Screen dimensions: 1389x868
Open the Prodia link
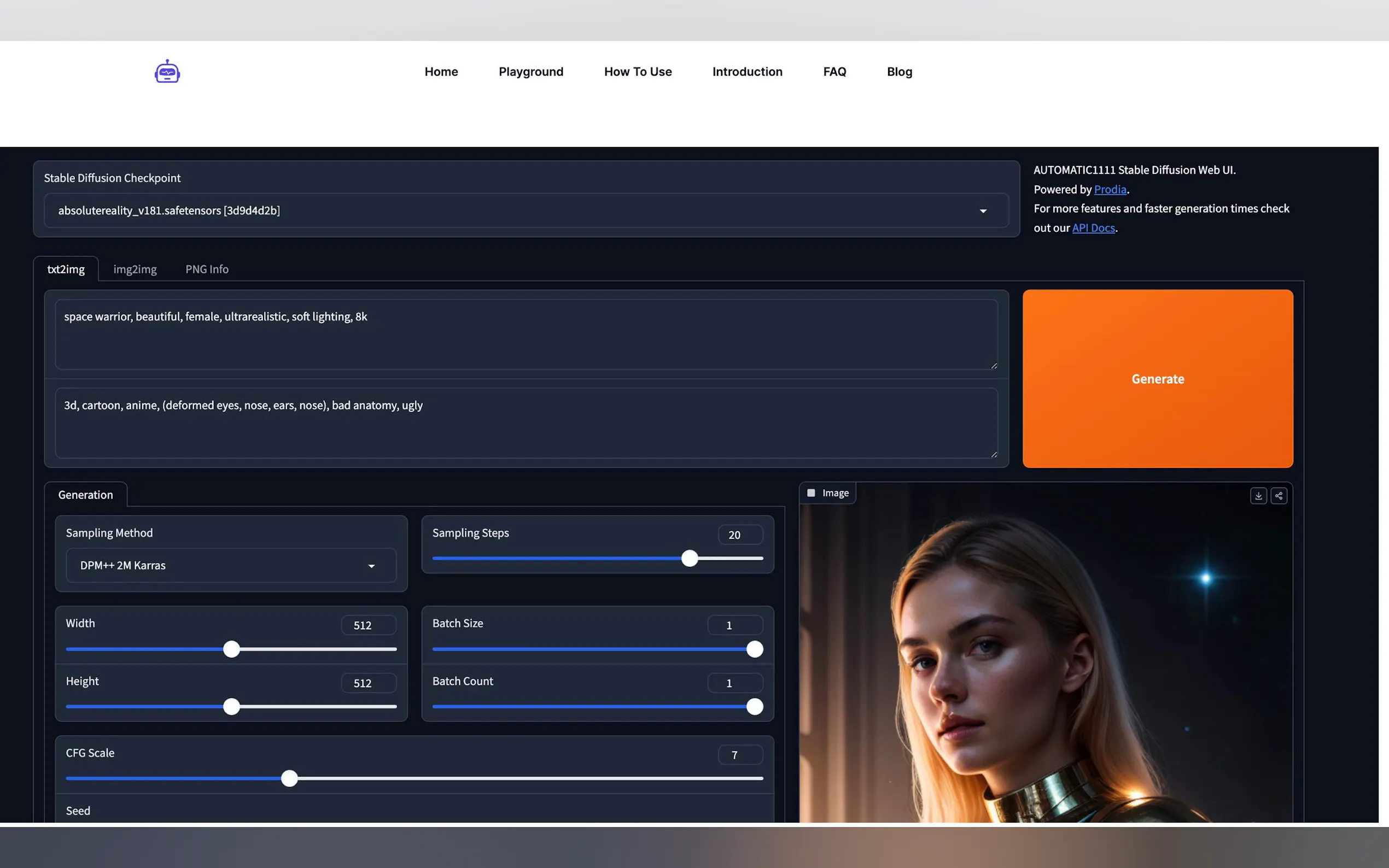tap(1110, 190)
